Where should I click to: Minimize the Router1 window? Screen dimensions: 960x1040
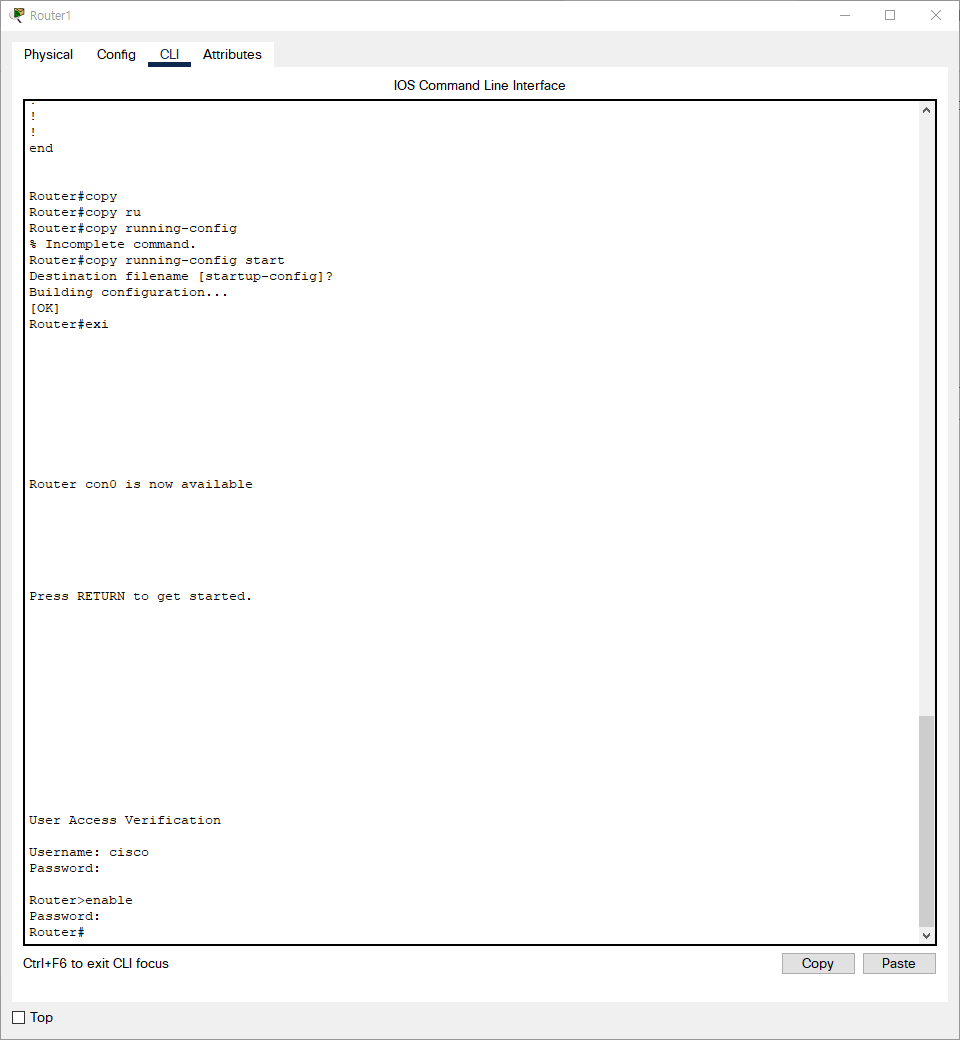[845, 15]
